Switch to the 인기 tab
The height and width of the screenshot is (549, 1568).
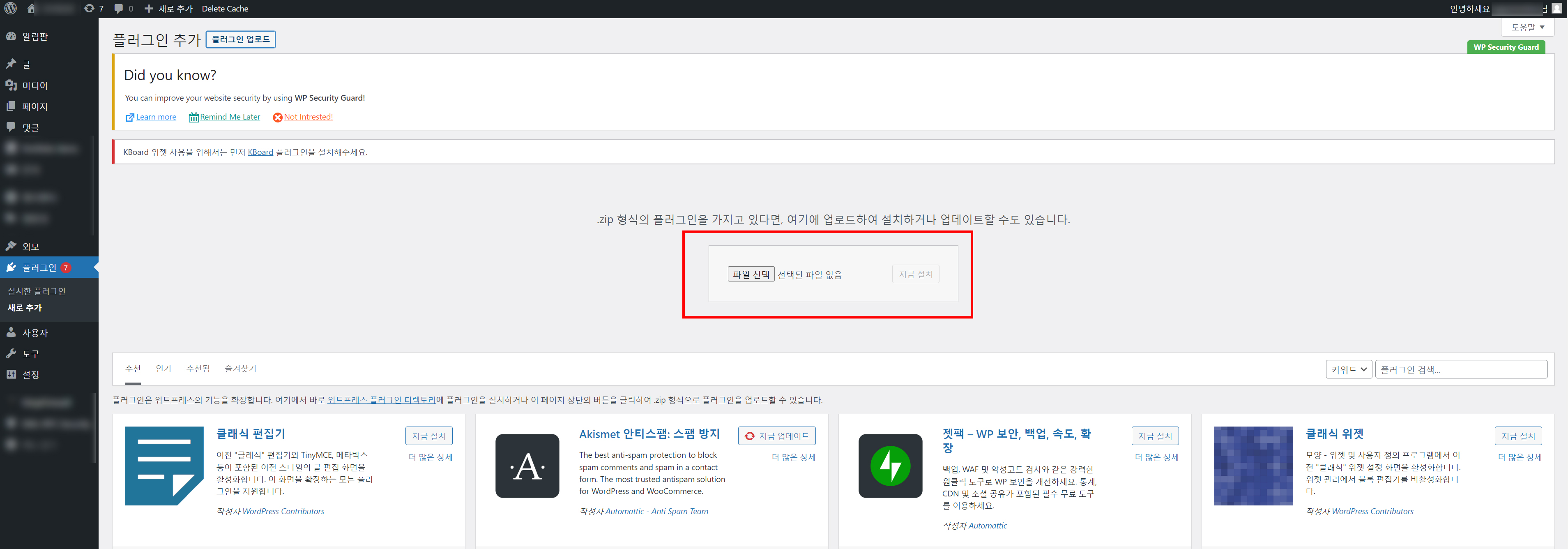click(164, 369)
